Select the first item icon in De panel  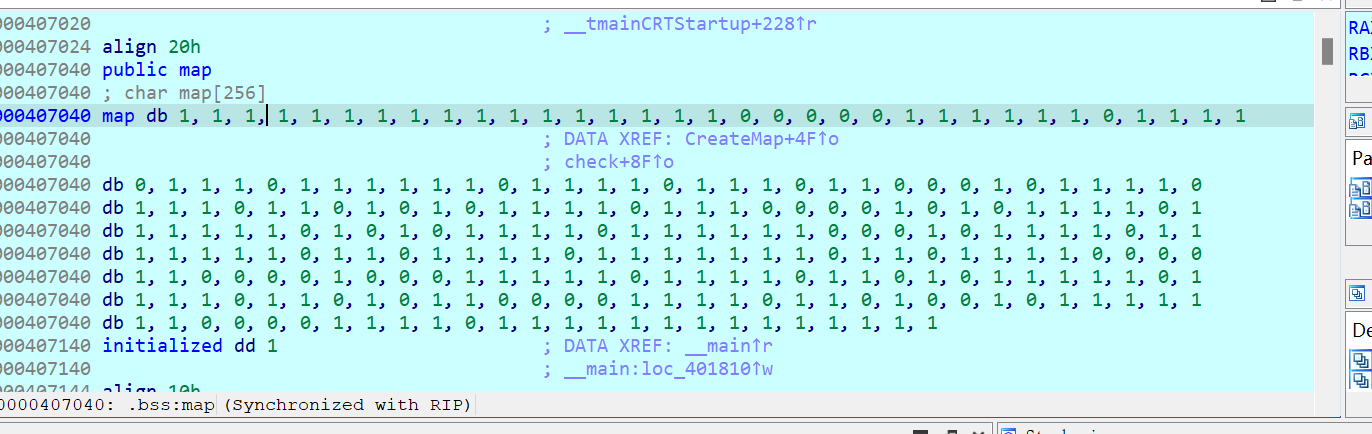pos(1360,359)
